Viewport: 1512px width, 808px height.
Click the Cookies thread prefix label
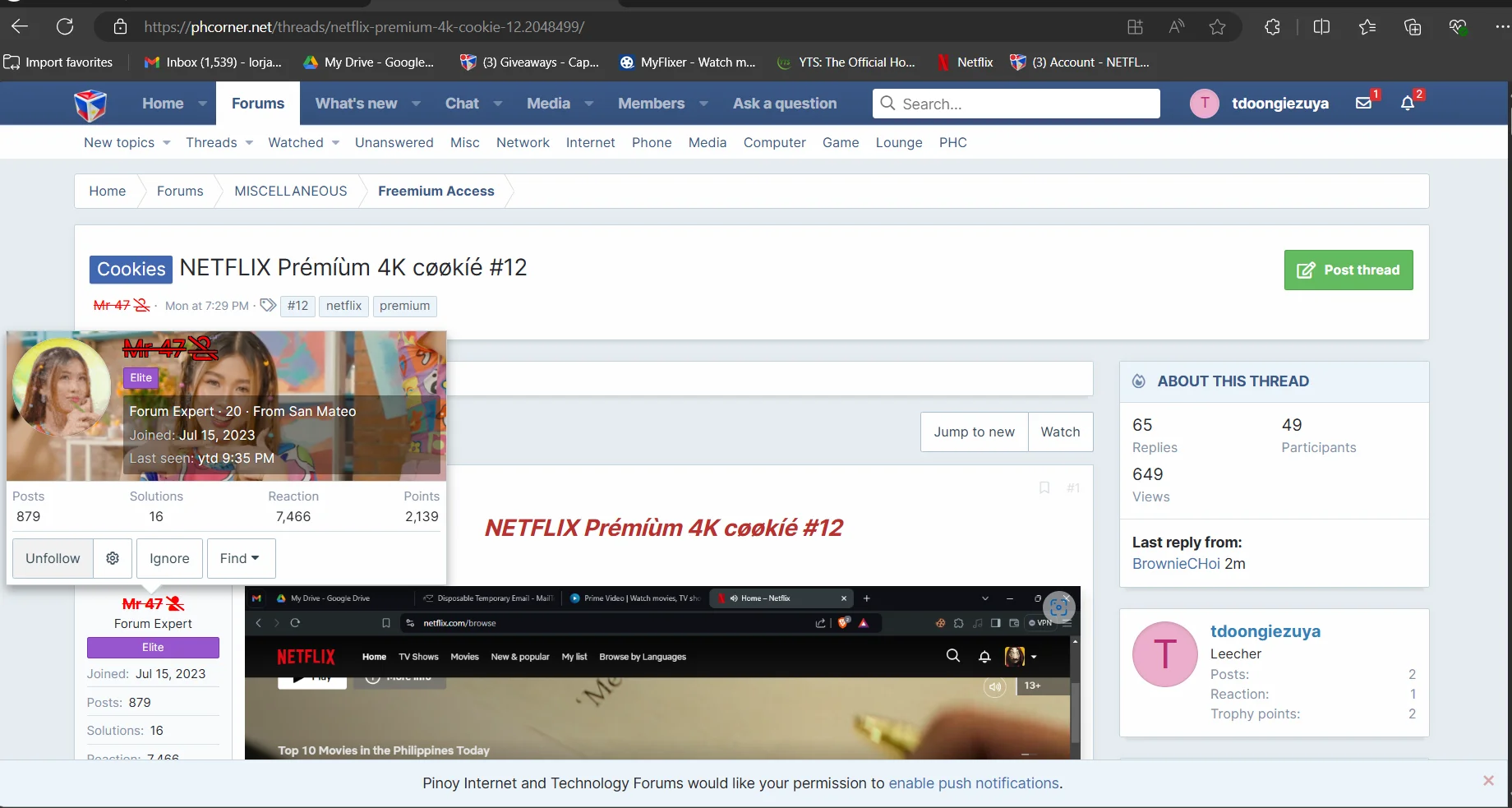131,269
